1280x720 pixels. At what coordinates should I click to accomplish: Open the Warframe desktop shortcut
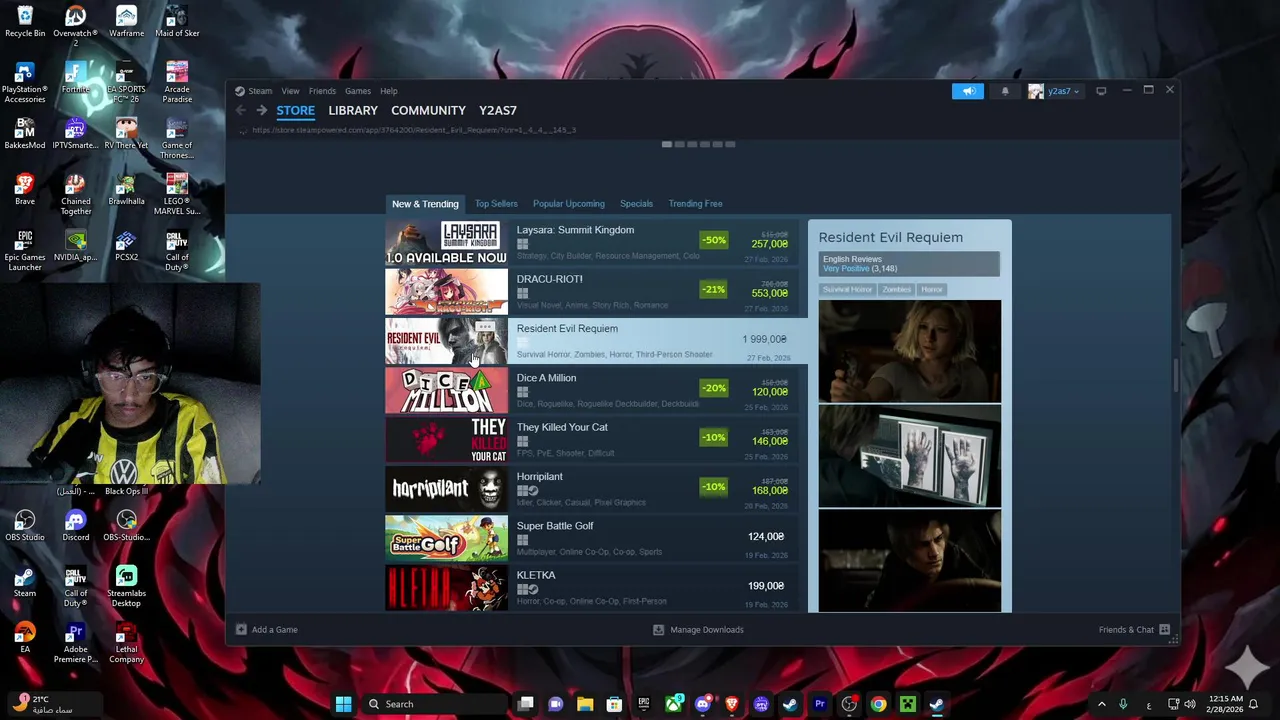click(x=126, y=21)
